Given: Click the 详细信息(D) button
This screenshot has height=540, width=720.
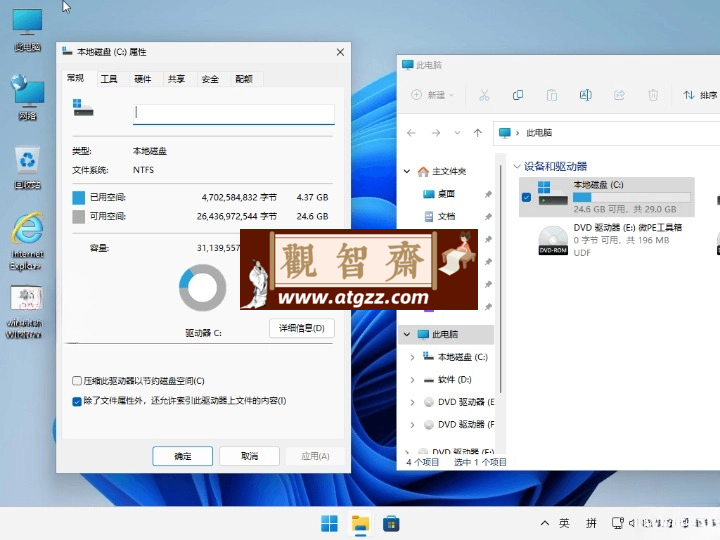Looking at the screenshot, I should [302, 328].
